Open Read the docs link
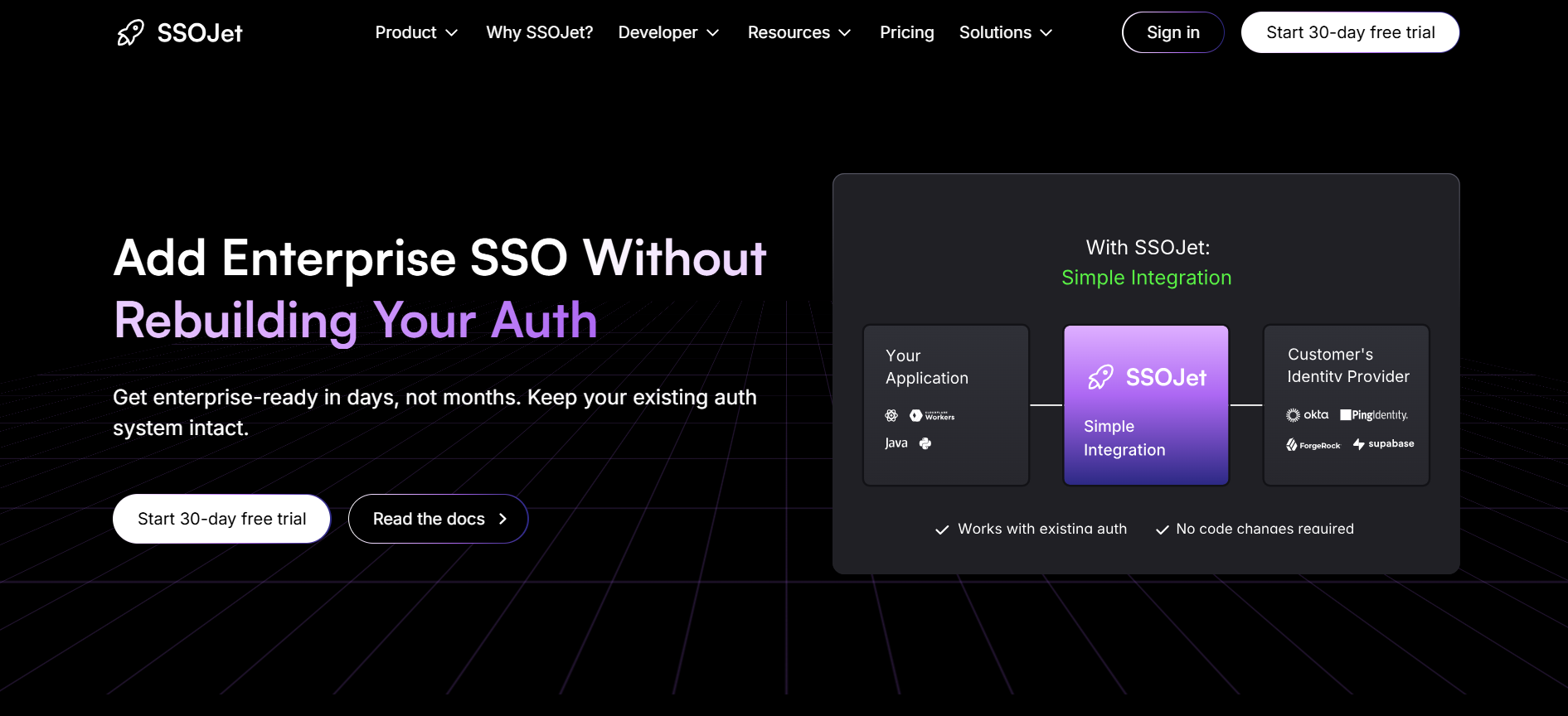This screenshot has width=1568, height=716. [438, 519]
